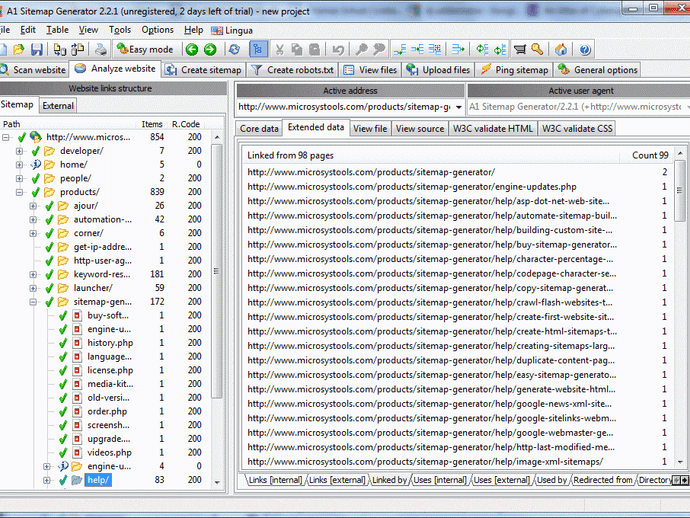Open the General options tab
The width and height of the screenshot is (690, 518).
[x=598, y=70]
